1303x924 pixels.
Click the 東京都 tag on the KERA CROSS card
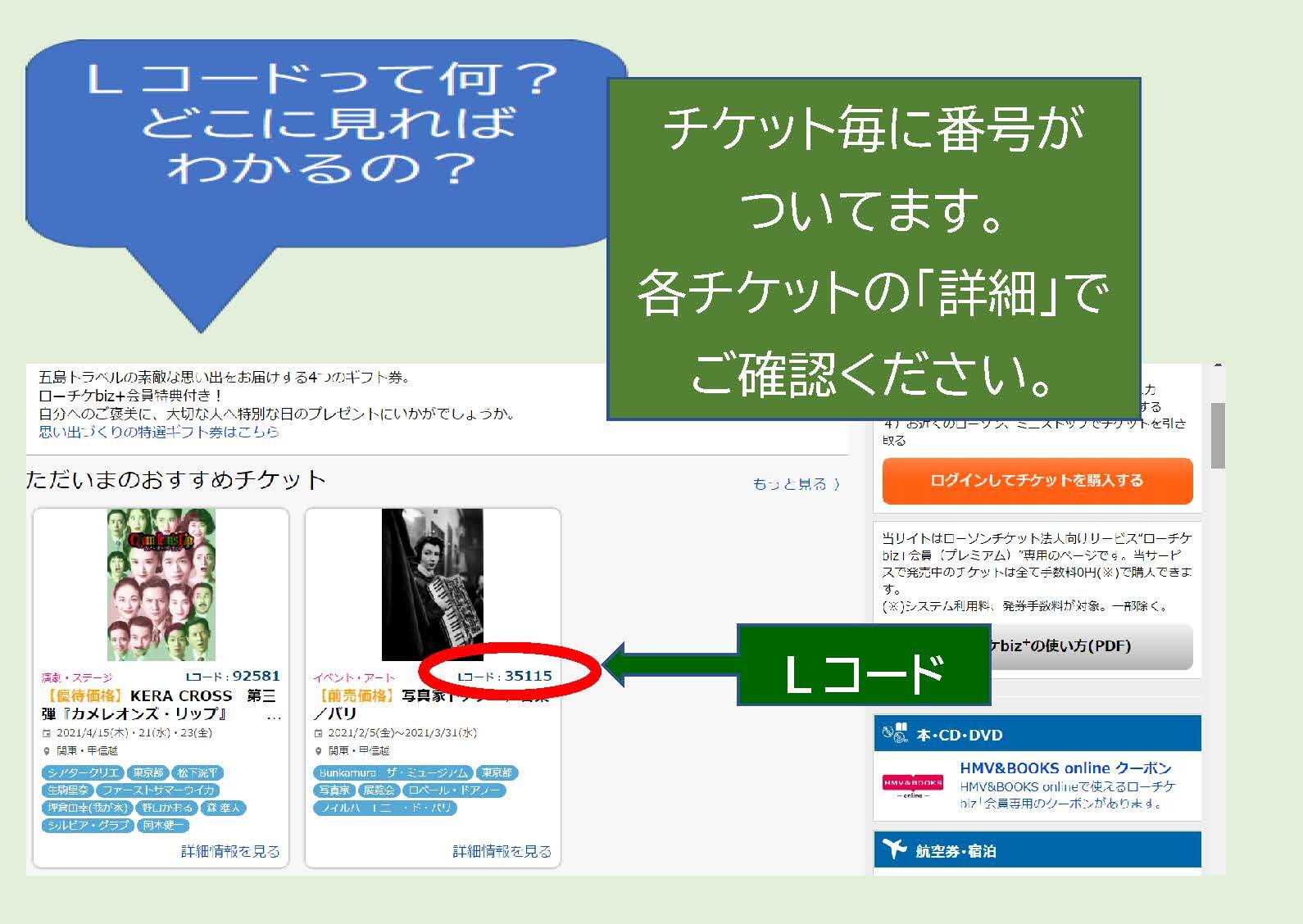click(148, 773)
